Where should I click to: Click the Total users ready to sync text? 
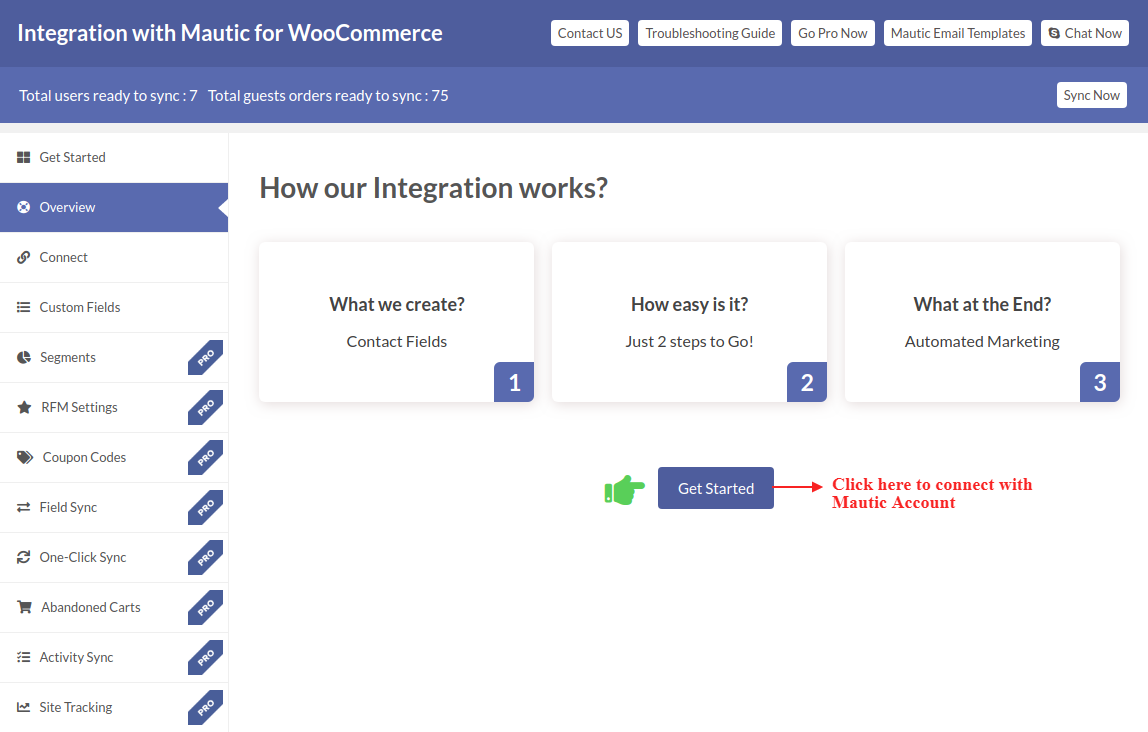tap(108, 96)
